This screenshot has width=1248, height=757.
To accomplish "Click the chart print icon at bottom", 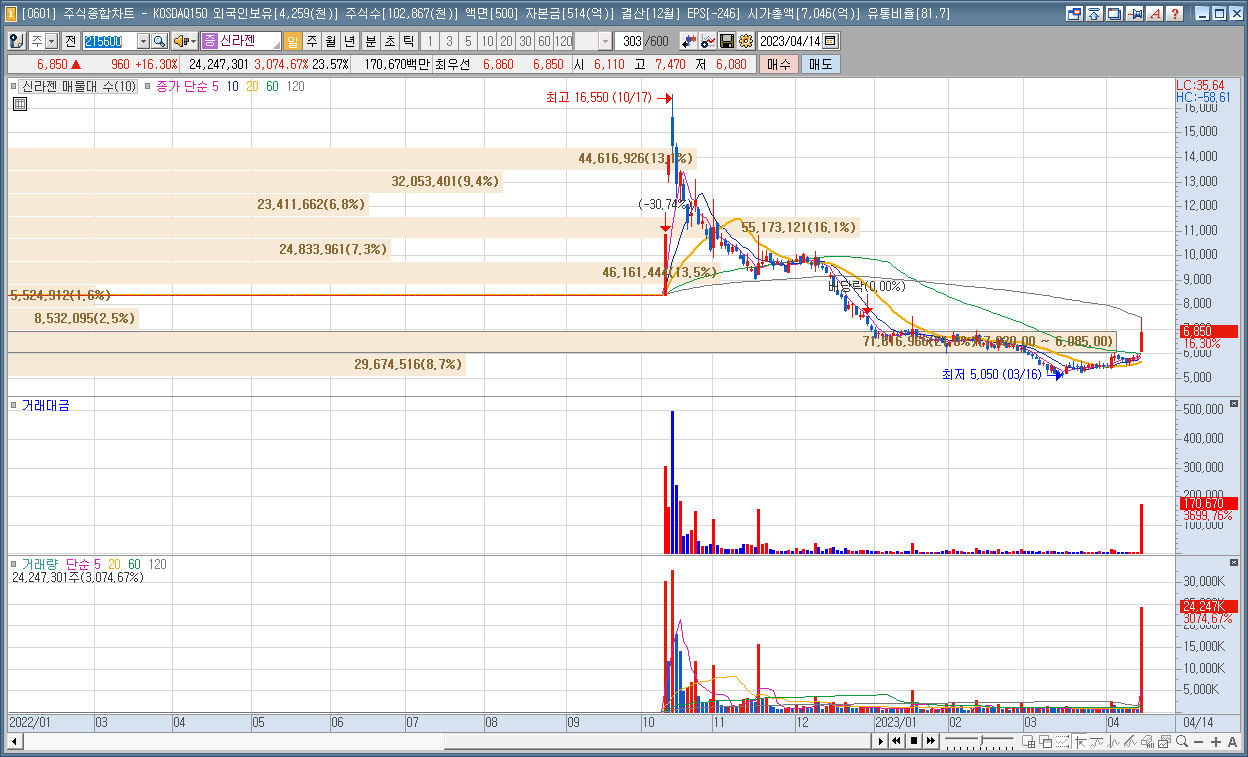I will (x=1147, y=741).
